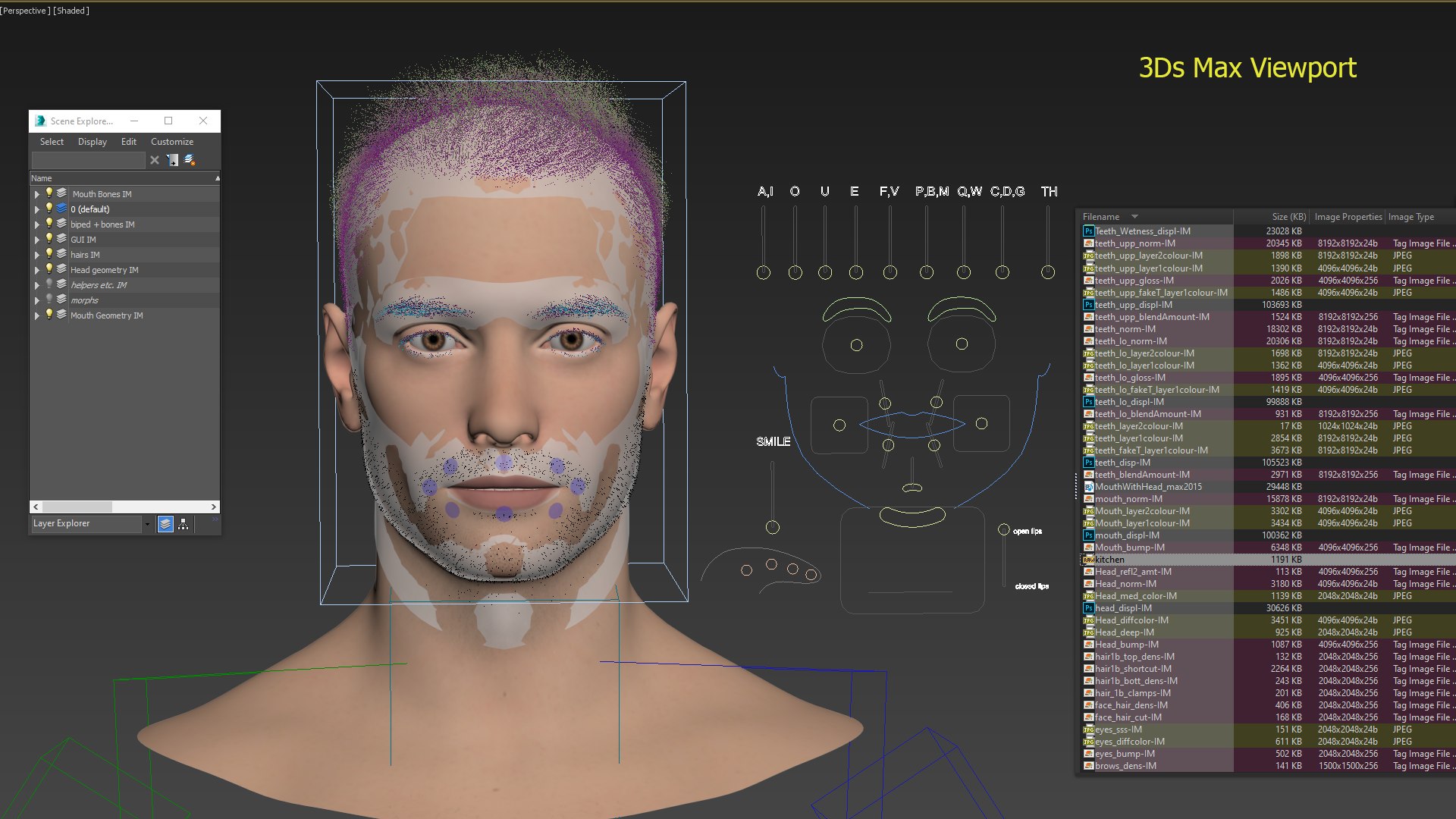Viewport: 1456px width, 819px height.
Task: Click the Image Type column header
Action: point(1410,217)
